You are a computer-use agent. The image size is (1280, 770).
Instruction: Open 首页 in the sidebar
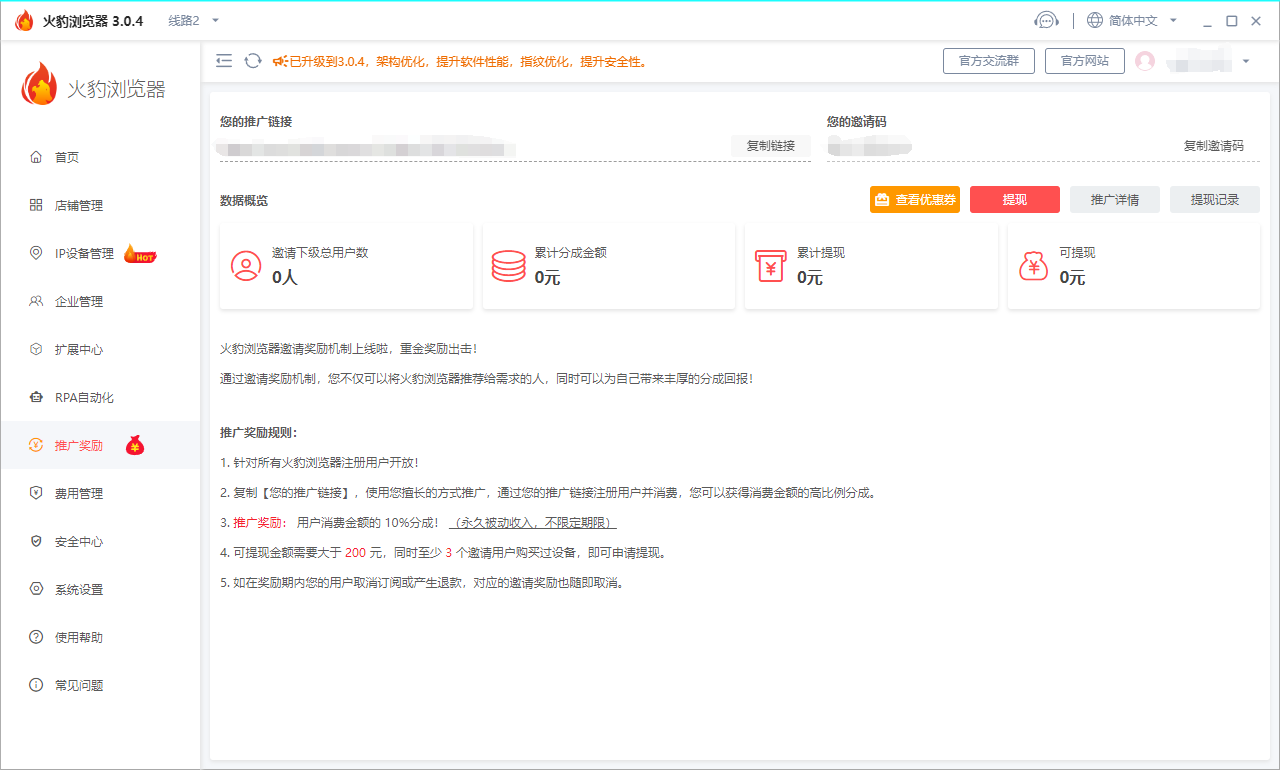[x=100, y=157]
